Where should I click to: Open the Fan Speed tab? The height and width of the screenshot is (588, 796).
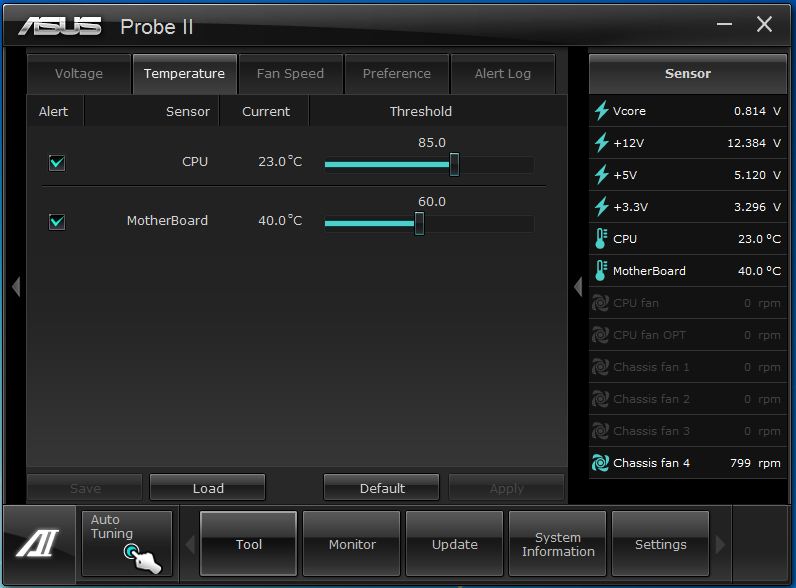pos(290,74)
